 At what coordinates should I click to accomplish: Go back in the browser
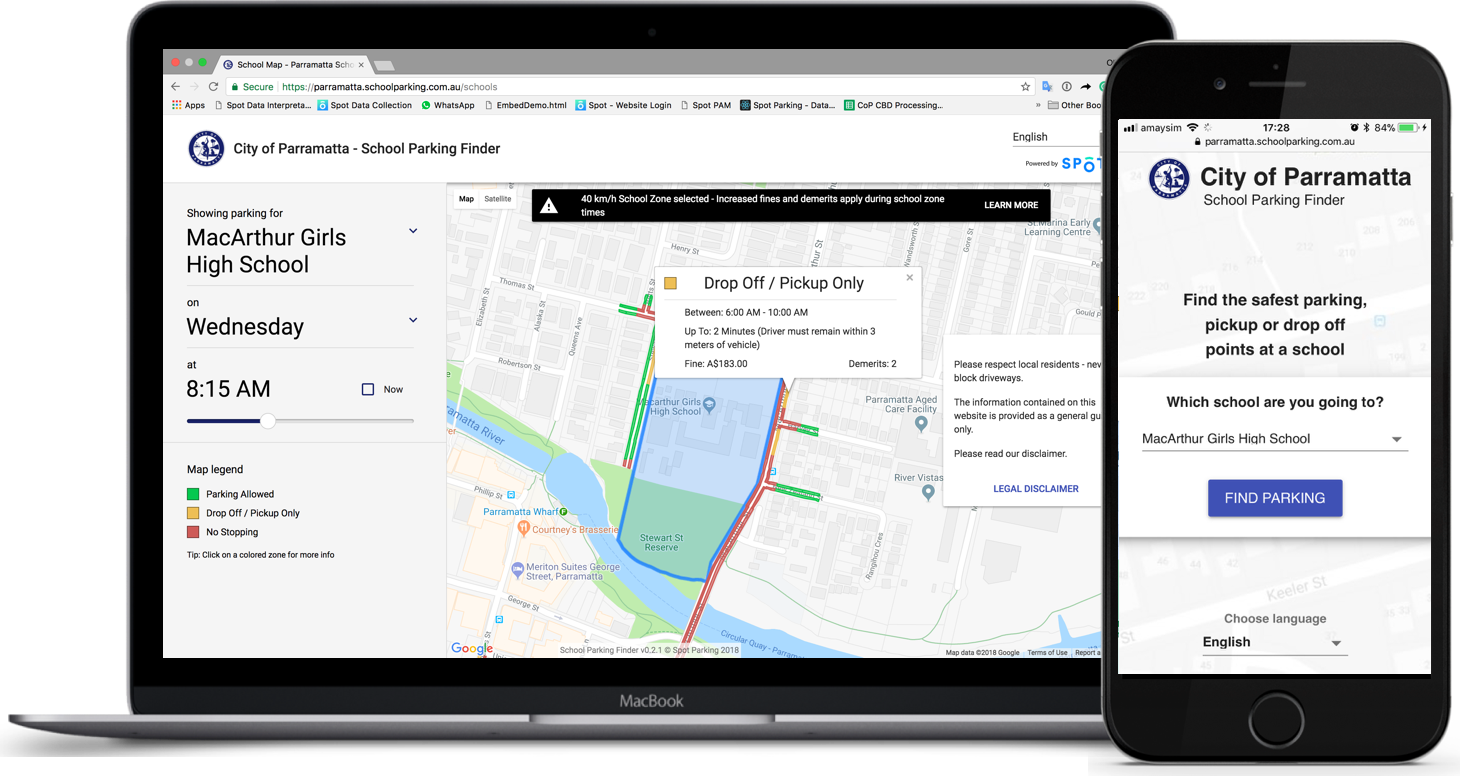click(176, 87)
